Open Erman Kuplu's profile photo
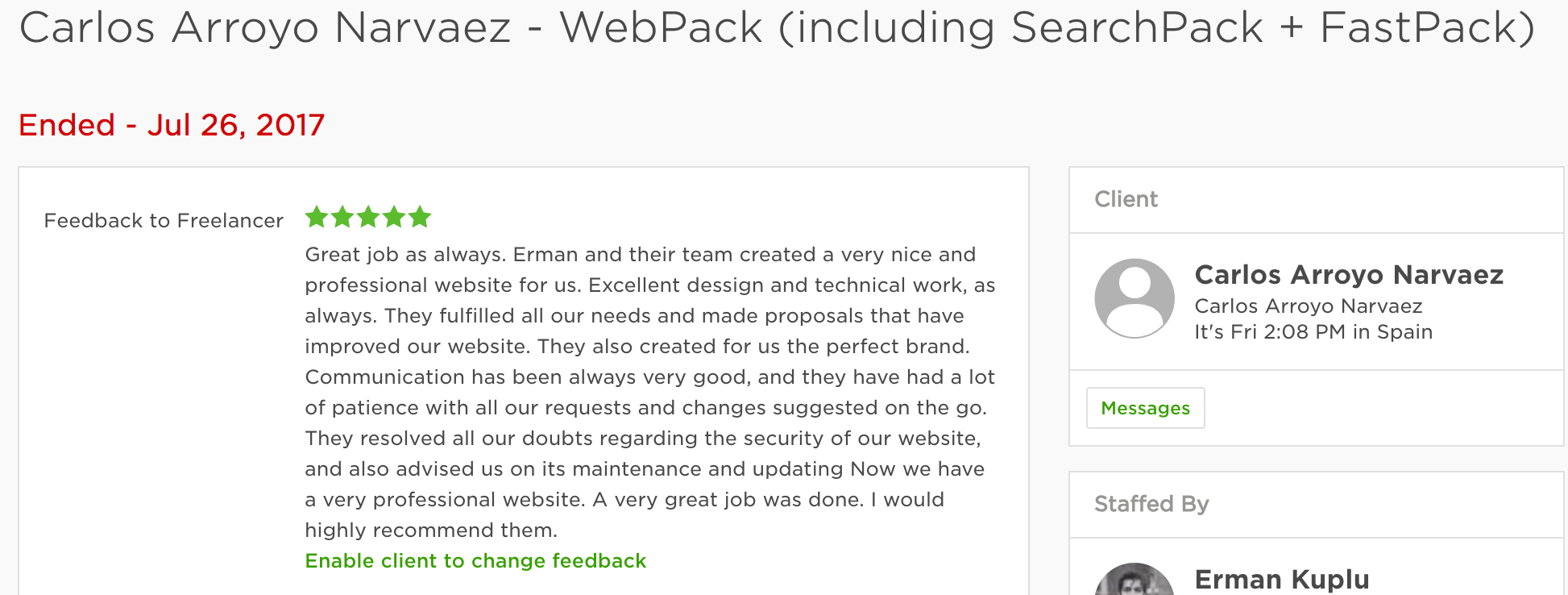The width and height of the screenshot is (1568, 595). tap(1135, 580)
